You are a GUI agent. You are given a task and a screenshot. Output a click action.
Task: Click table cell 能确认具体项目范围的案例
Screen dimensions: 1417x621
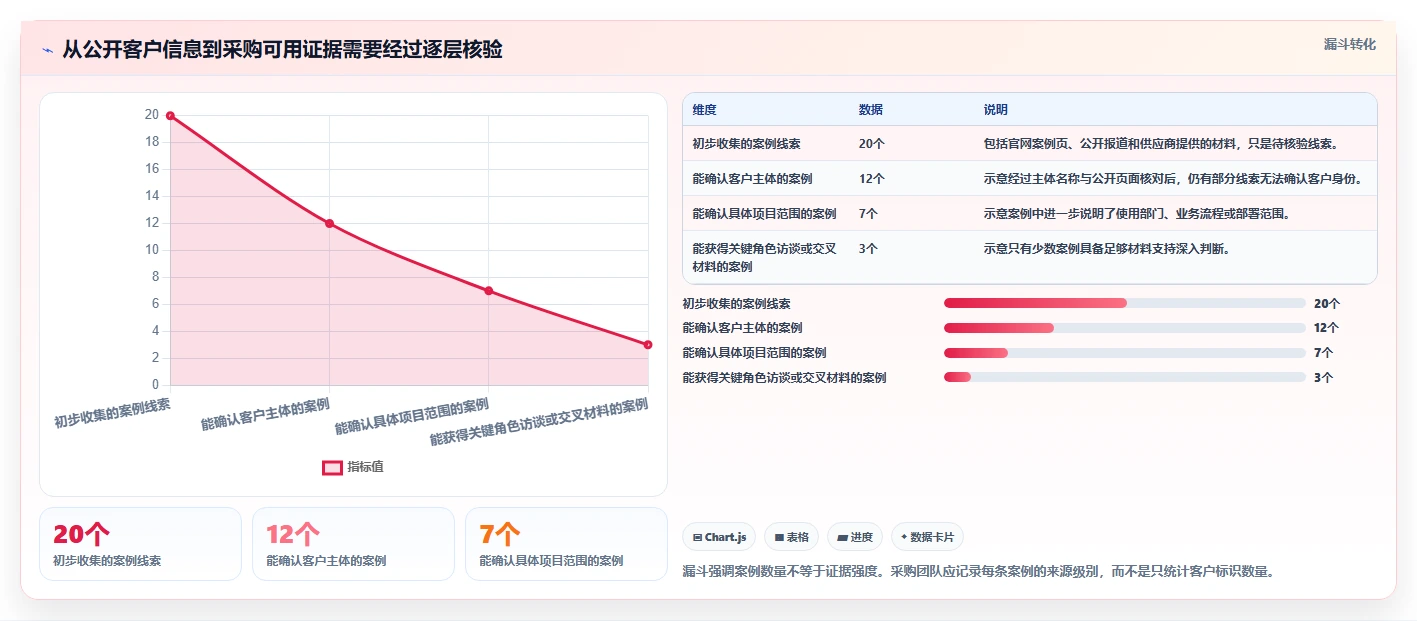764,214
